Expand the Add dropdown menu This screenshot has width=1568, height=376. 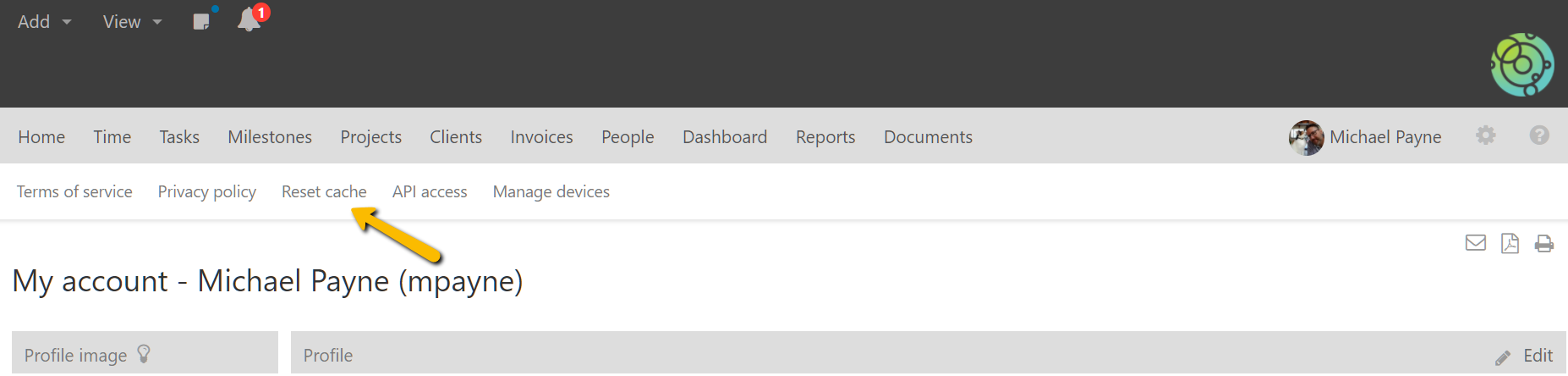(44, 22)
